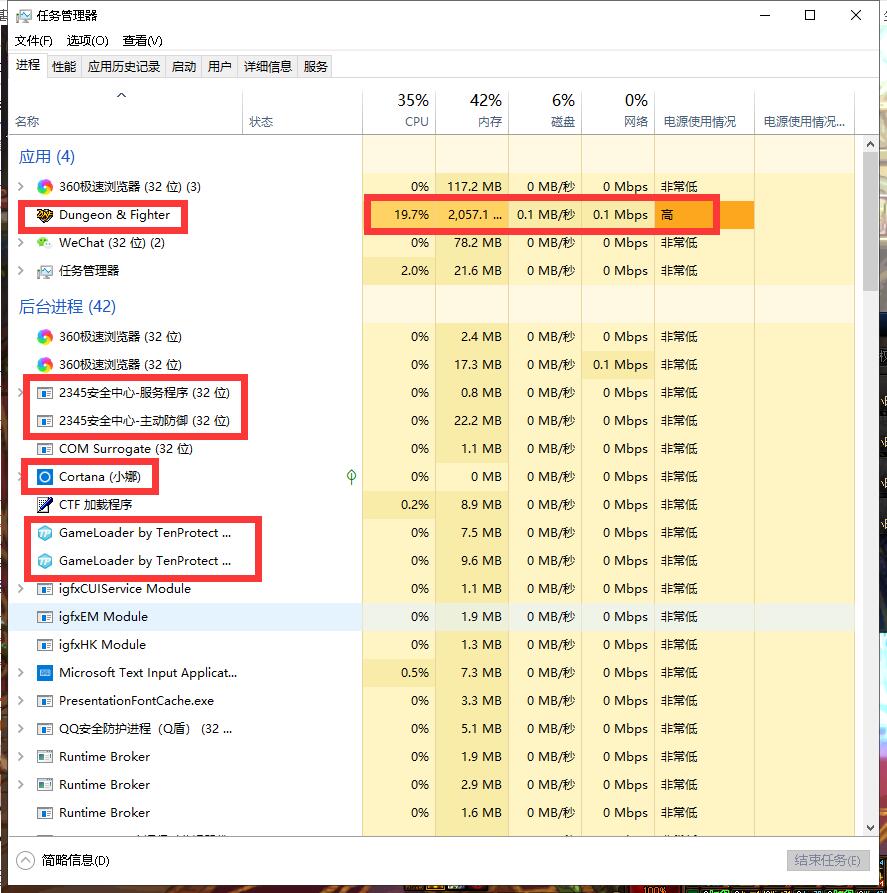Click the igfxEM Module icon
The width and height of the screenshot is (887, 893).
pos(44,617)
